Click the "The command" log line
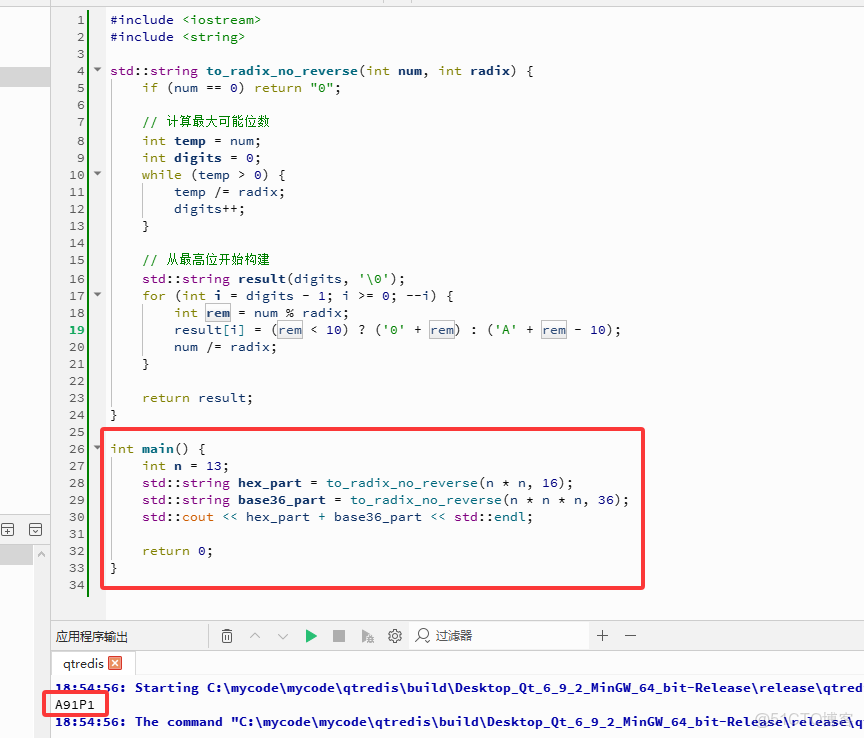864x738 pixels. coord(458,722)
